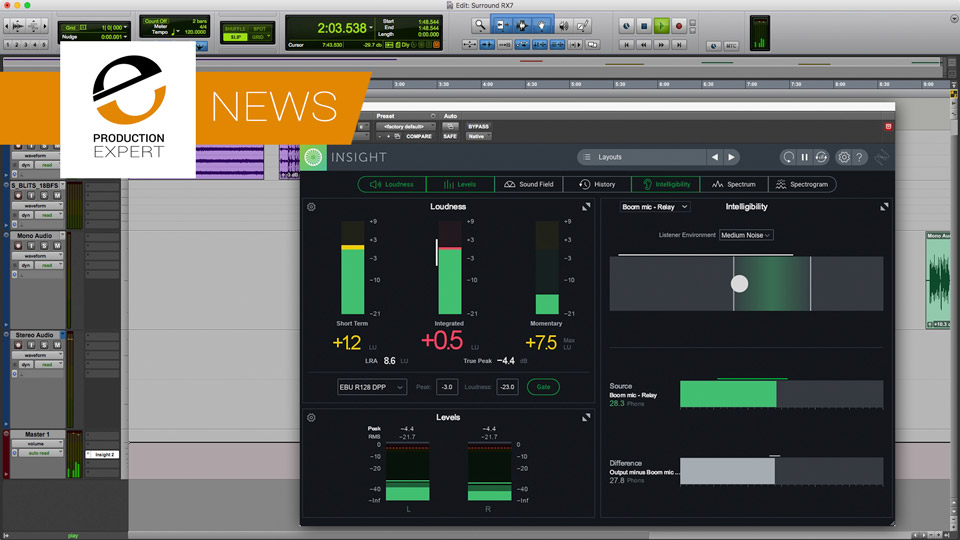This screenshot has height=540, width=960.
Task: Toggle the loudness Gate button
Action: coord(543,387)
